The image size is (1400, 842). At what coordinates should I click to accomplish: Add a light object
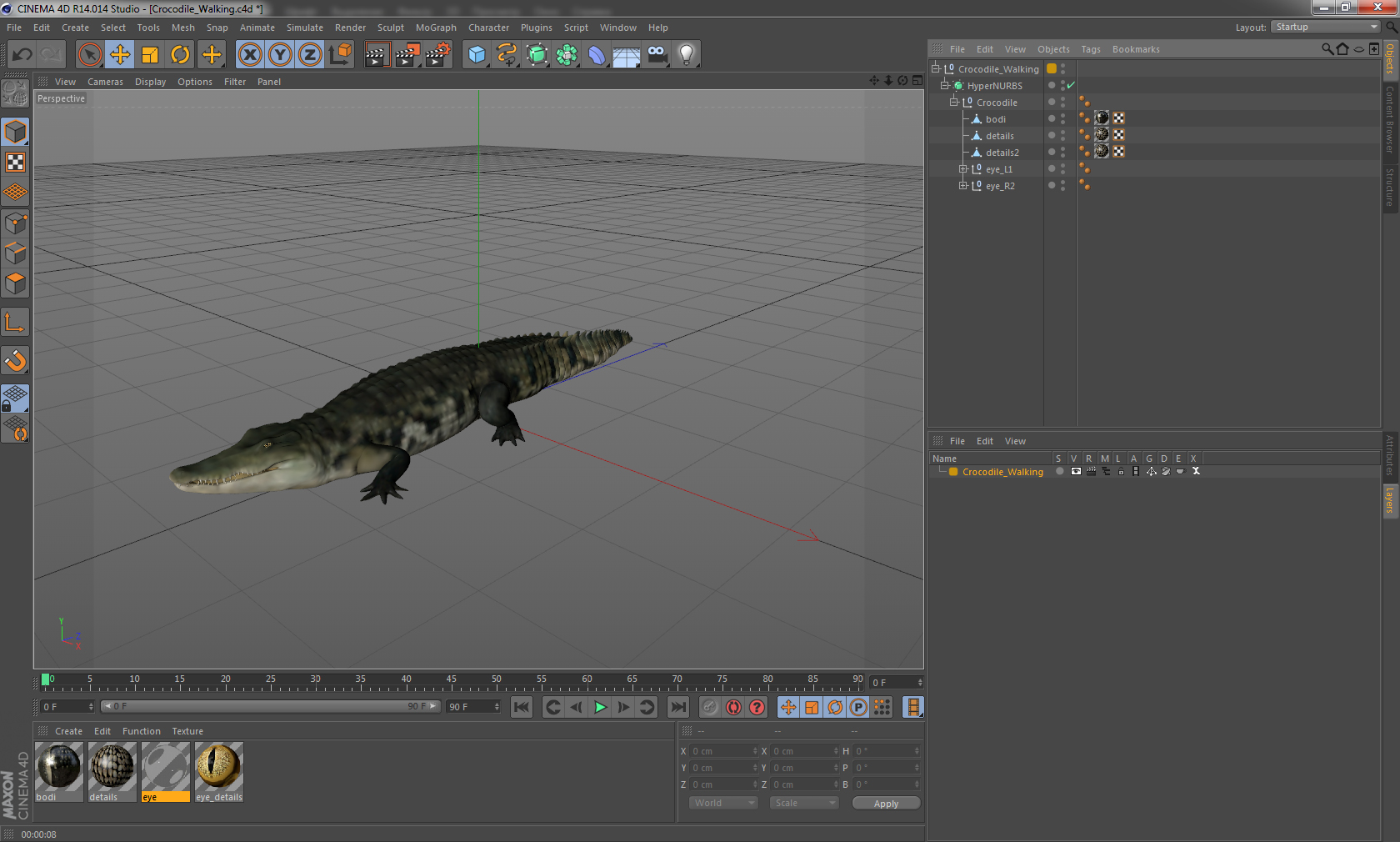pos(687,55)
